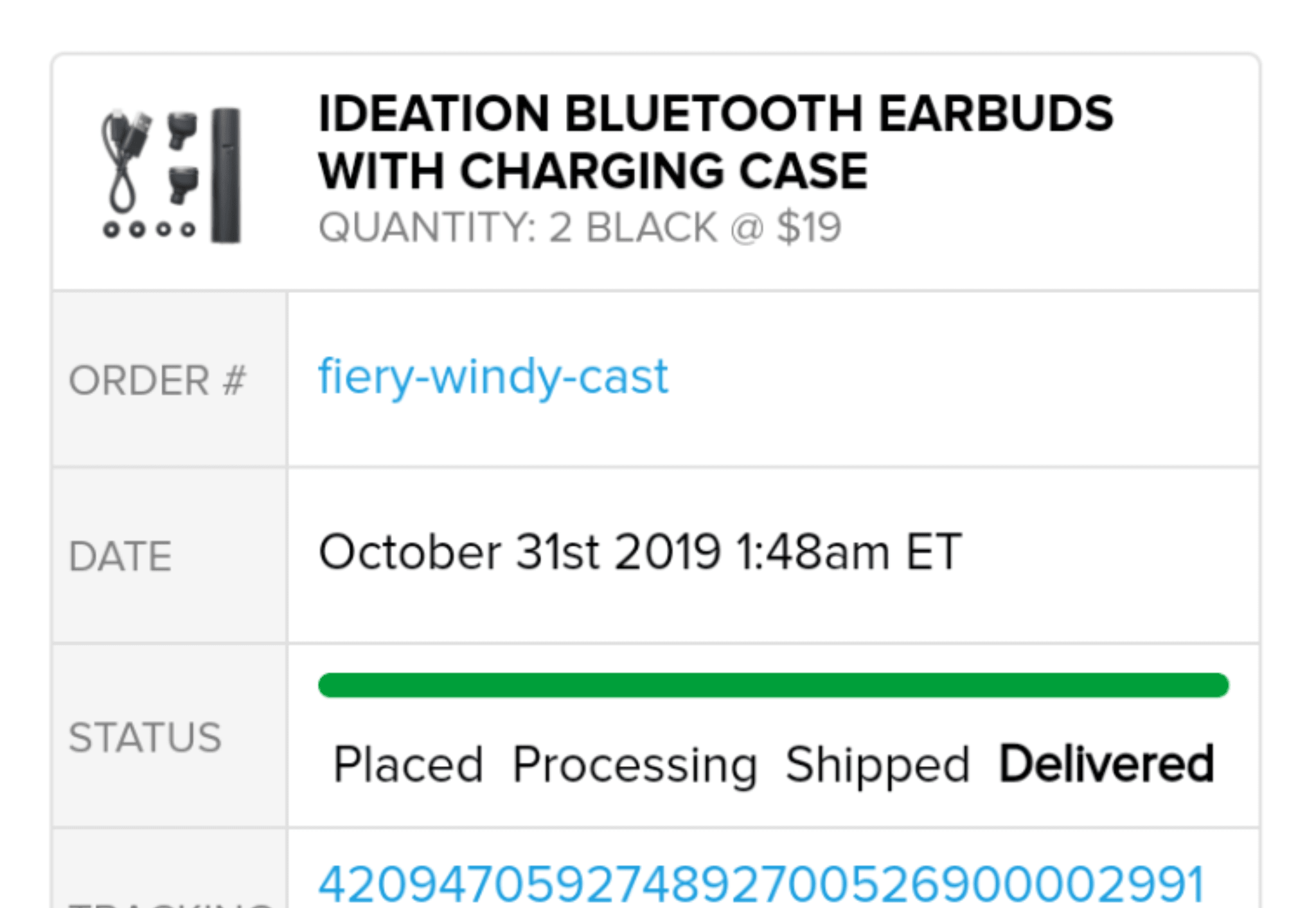
Task: Click the row of ear tips in product photo
Action: coord(149,229)
